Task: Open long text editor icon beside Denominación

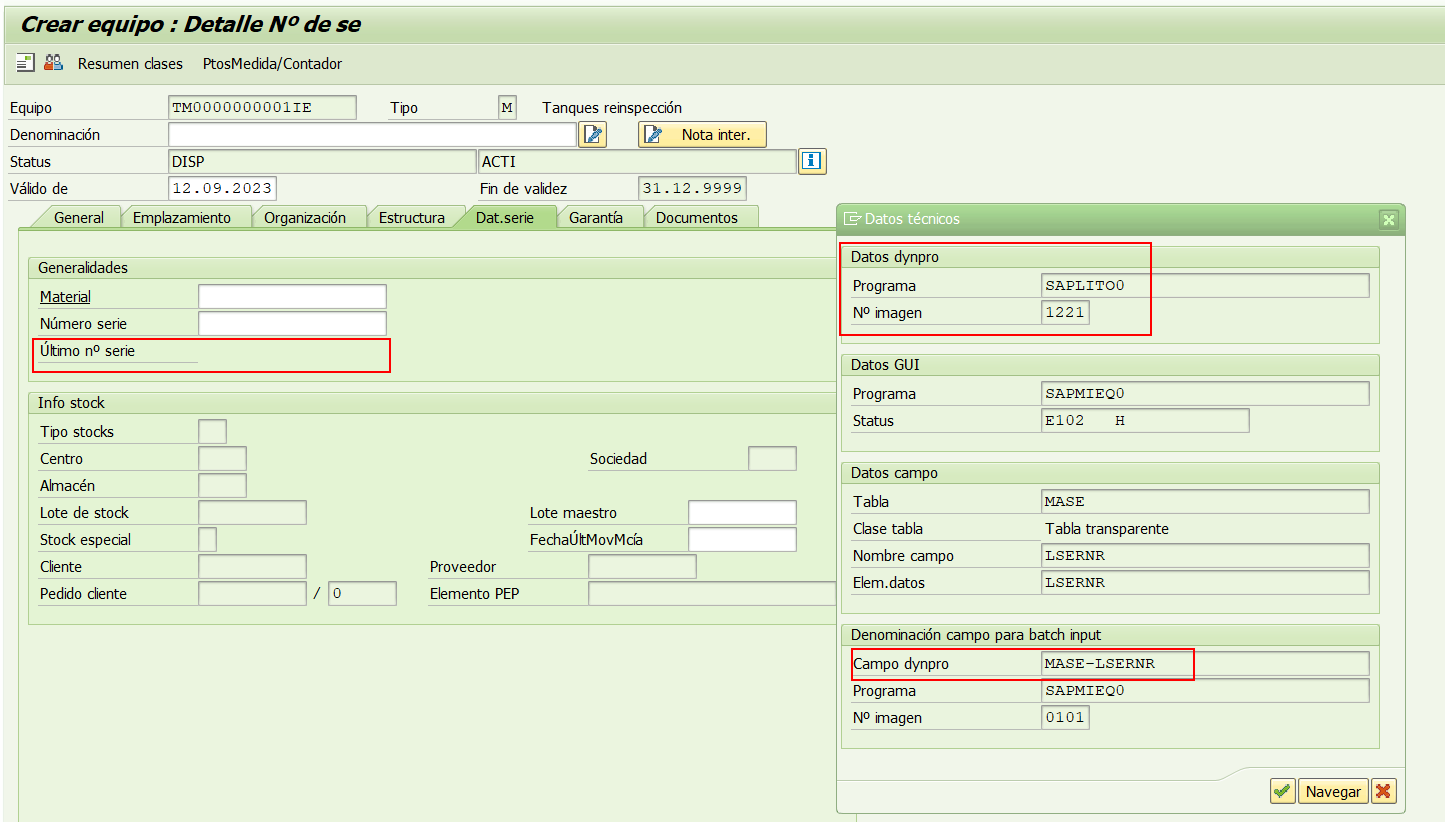Action: coord(593,135)
